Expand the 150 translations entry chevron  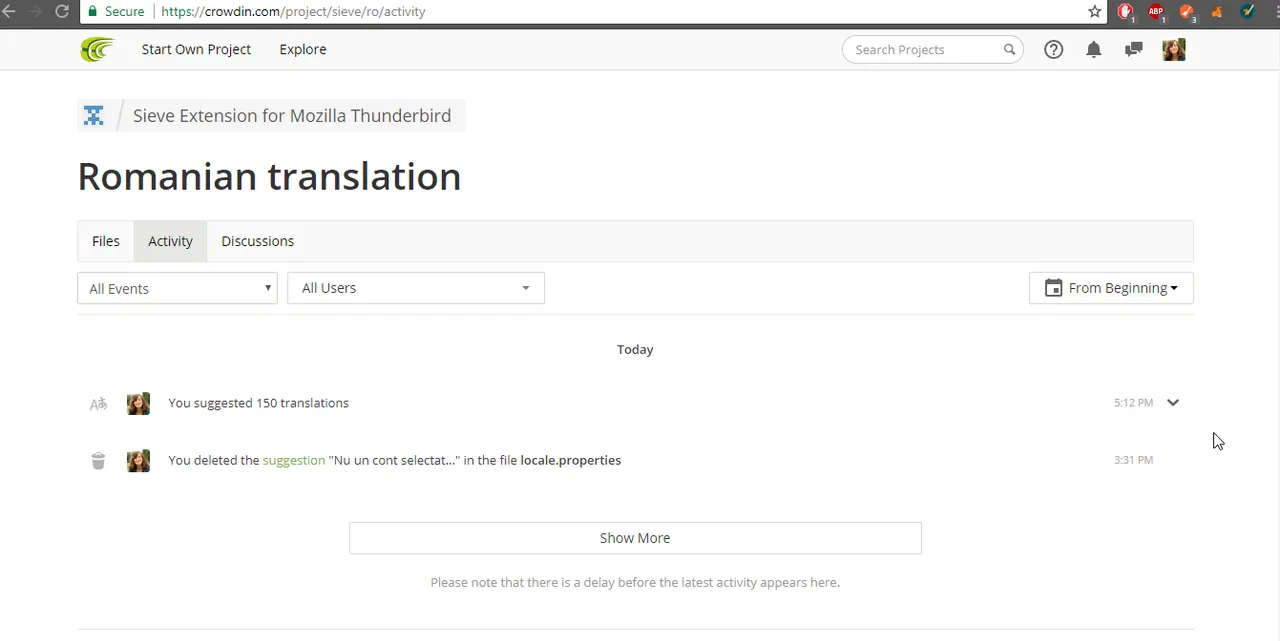(x=1173, y=403)
